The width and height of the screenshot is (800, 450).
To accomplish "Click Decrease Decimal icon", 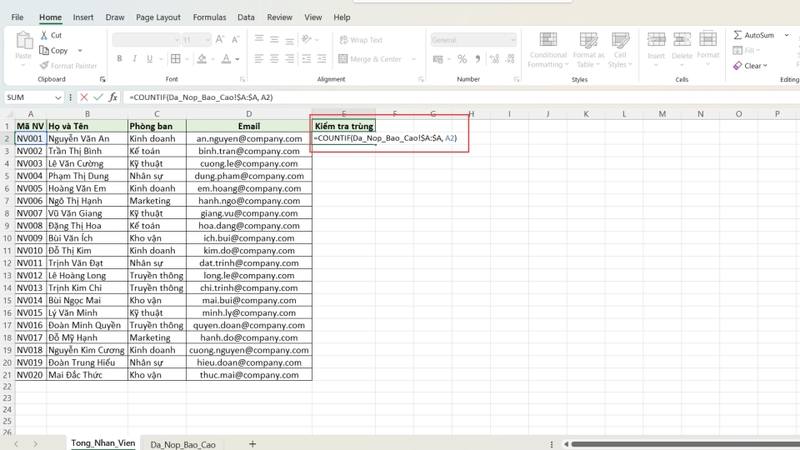I will coord(510,59).
